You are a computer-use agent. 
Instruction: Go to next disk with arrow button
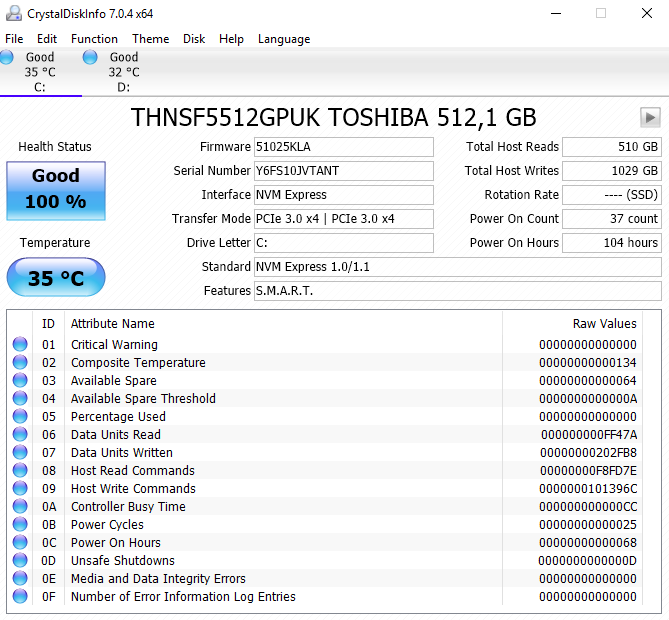(650, 117)
